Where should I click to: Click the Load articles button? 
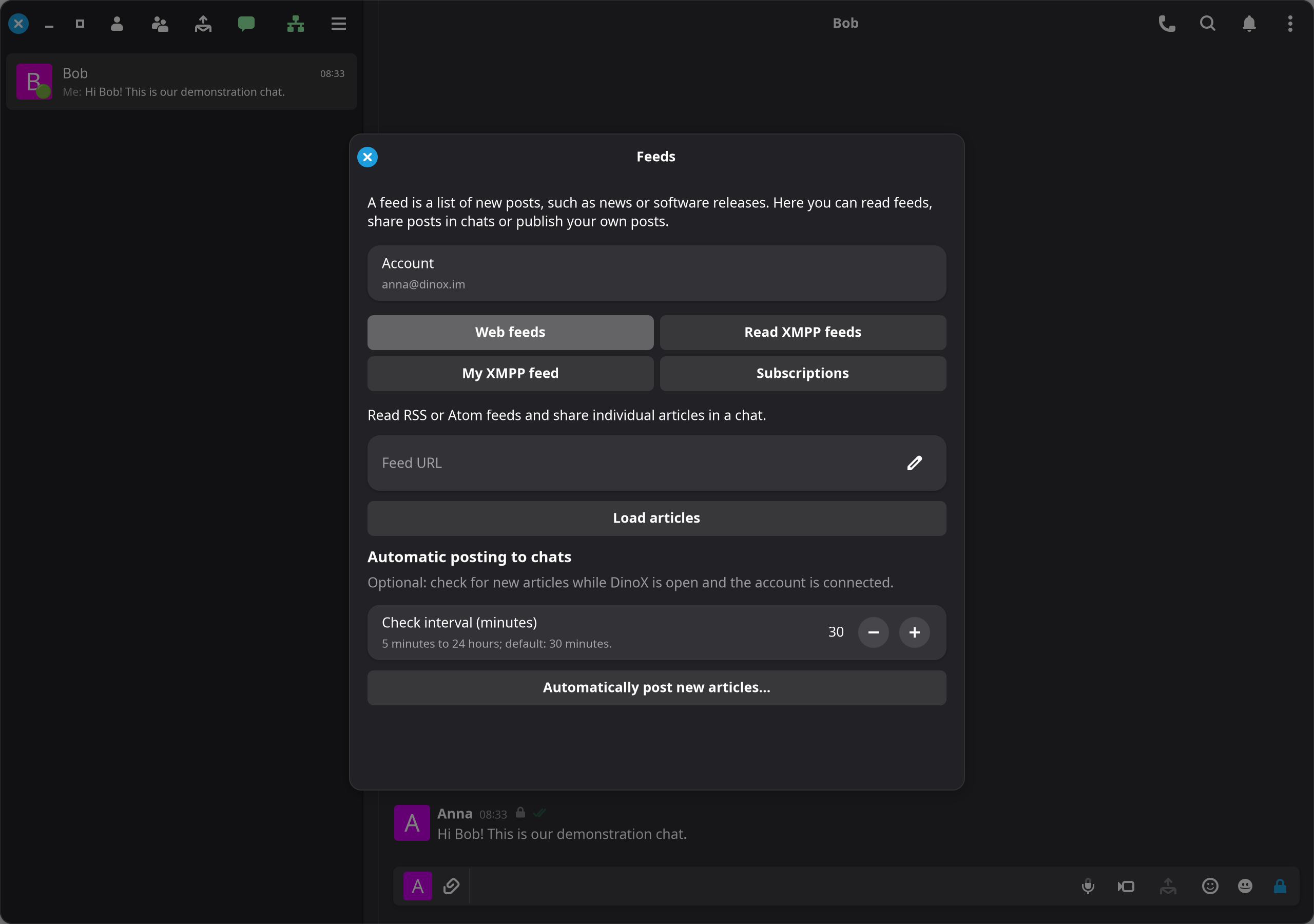pyautogui.click(x=656, y=518)
